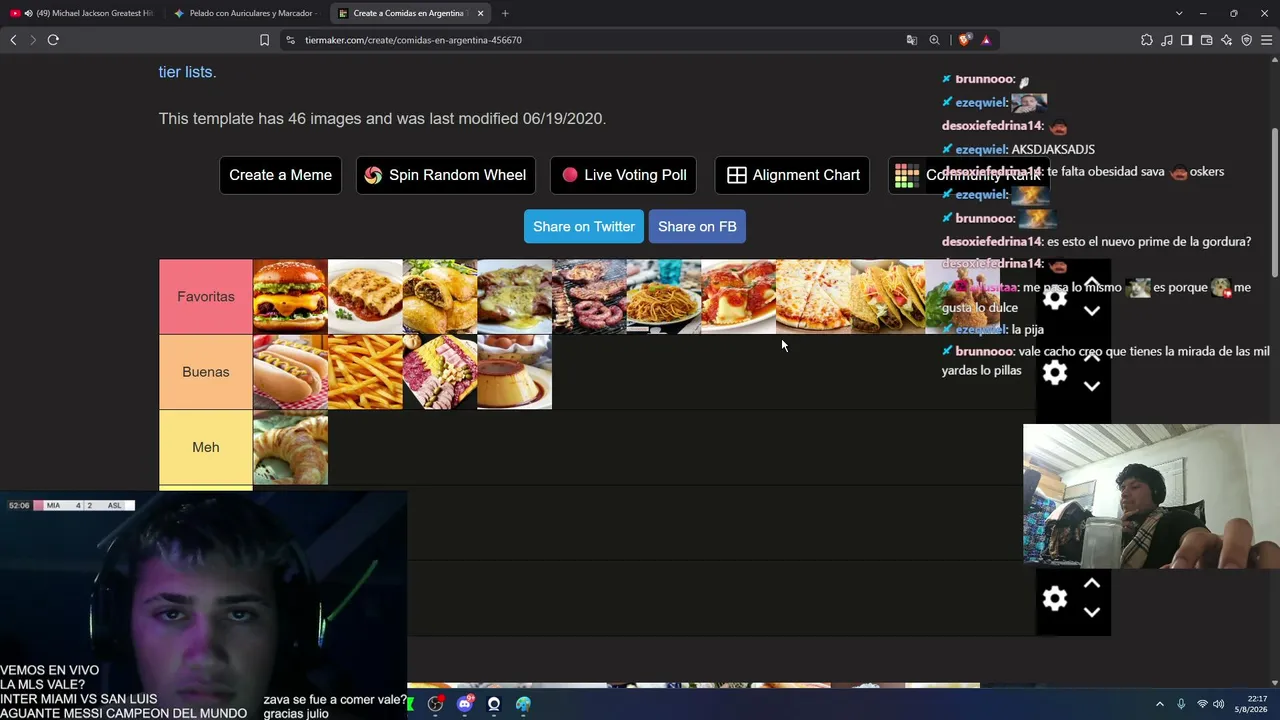Open the site information icon beside the URL

click(x=290, y=40)
